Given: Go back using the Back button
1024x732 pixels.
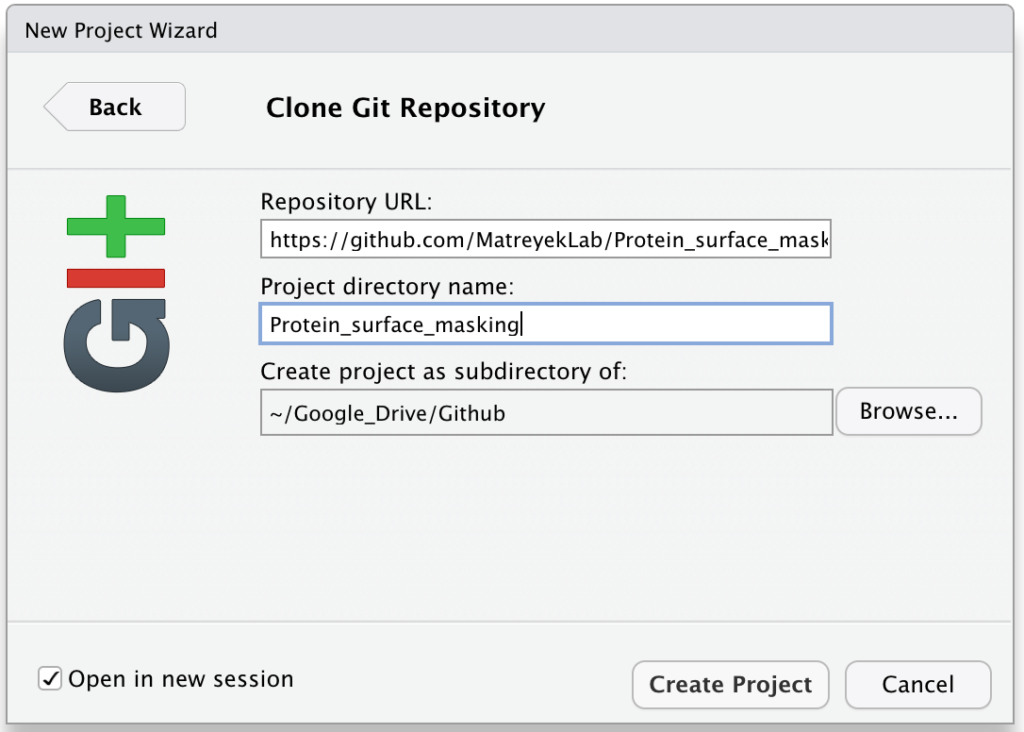Looking at the screenshot, I should 116,106.
